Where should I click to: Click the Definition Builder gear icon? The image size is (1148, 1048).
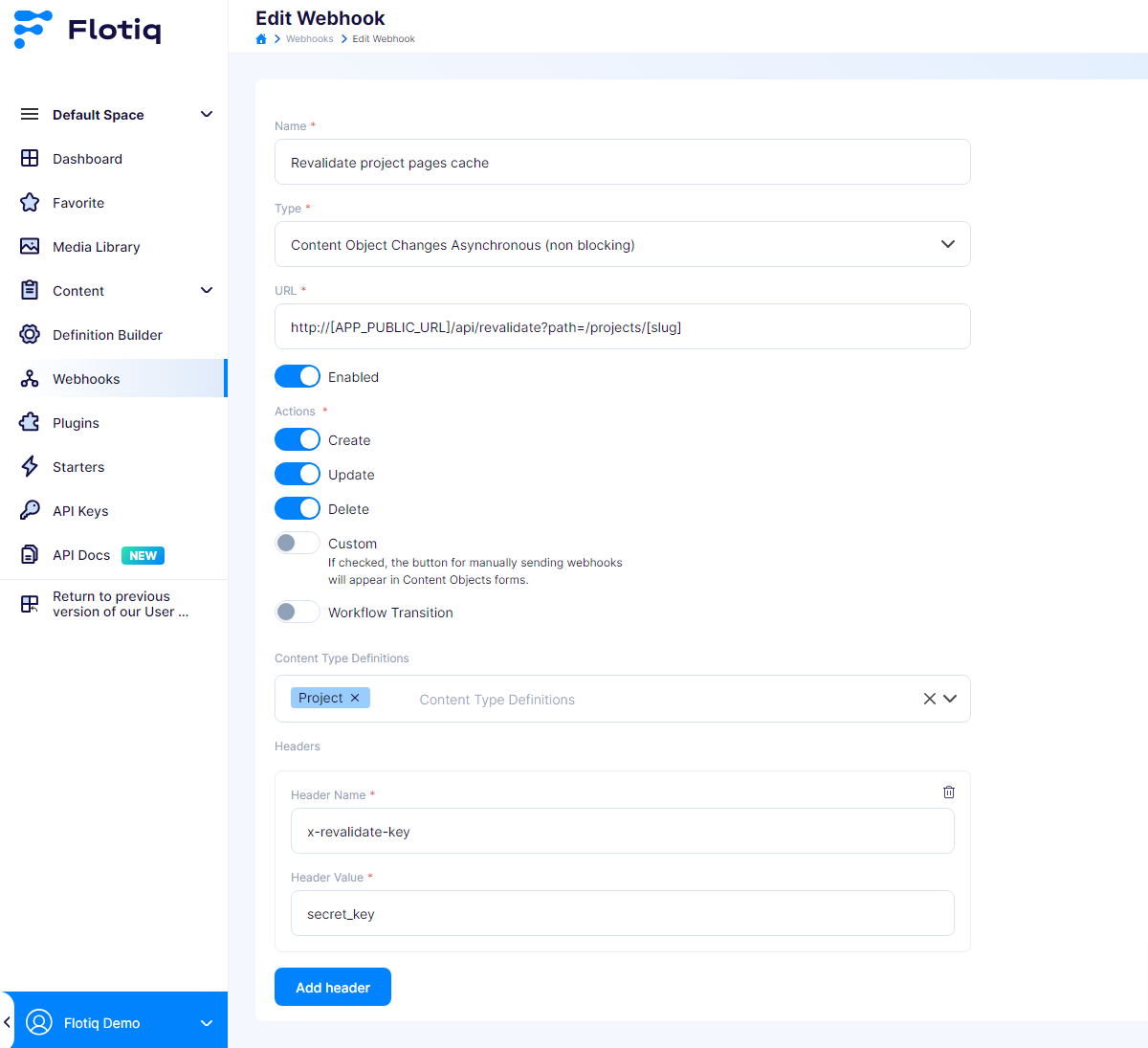pyautogui.click(x=30, y=334)
